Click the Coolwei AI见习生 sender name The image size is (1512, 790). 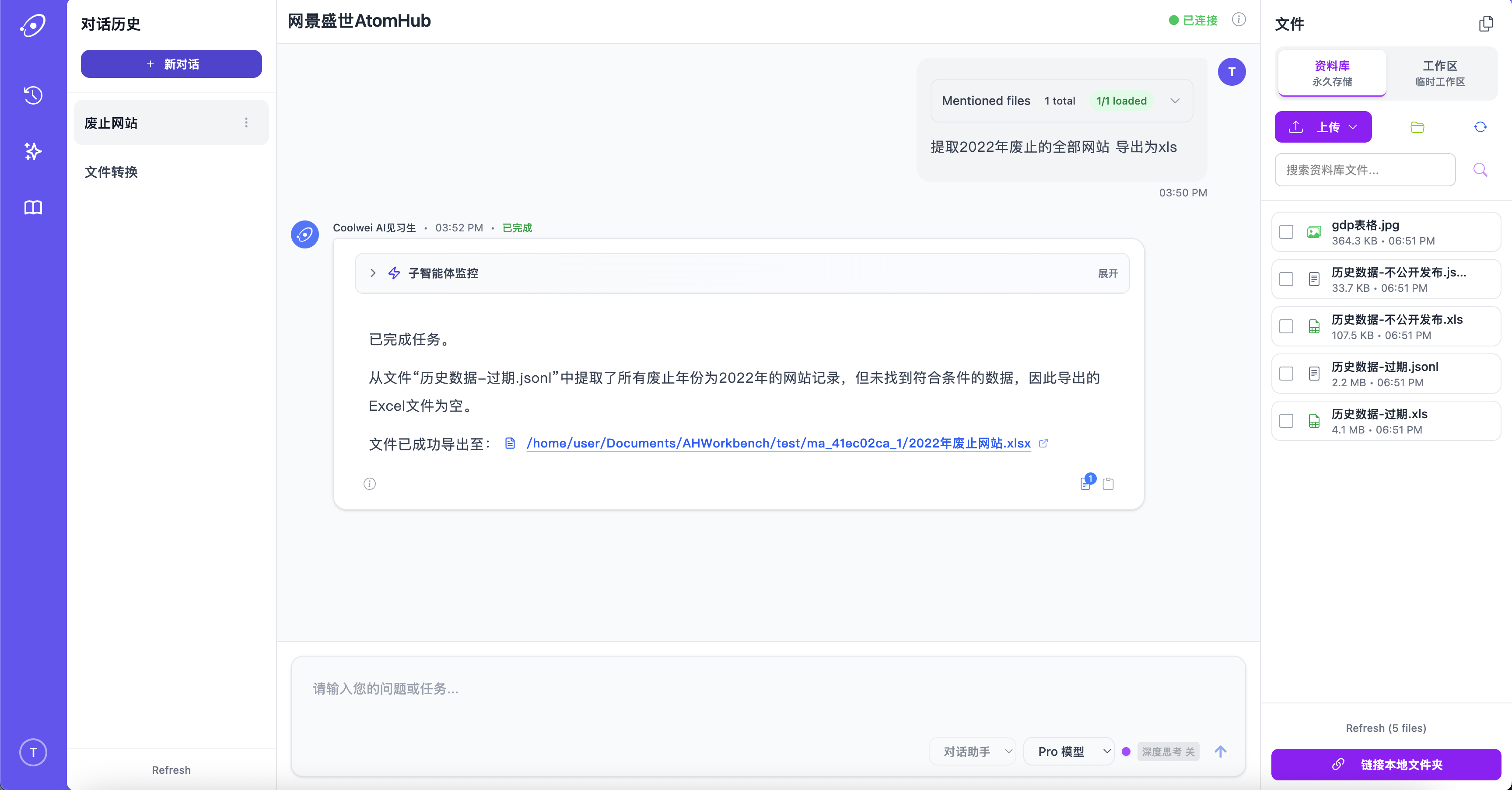click(x=374, y=228)
